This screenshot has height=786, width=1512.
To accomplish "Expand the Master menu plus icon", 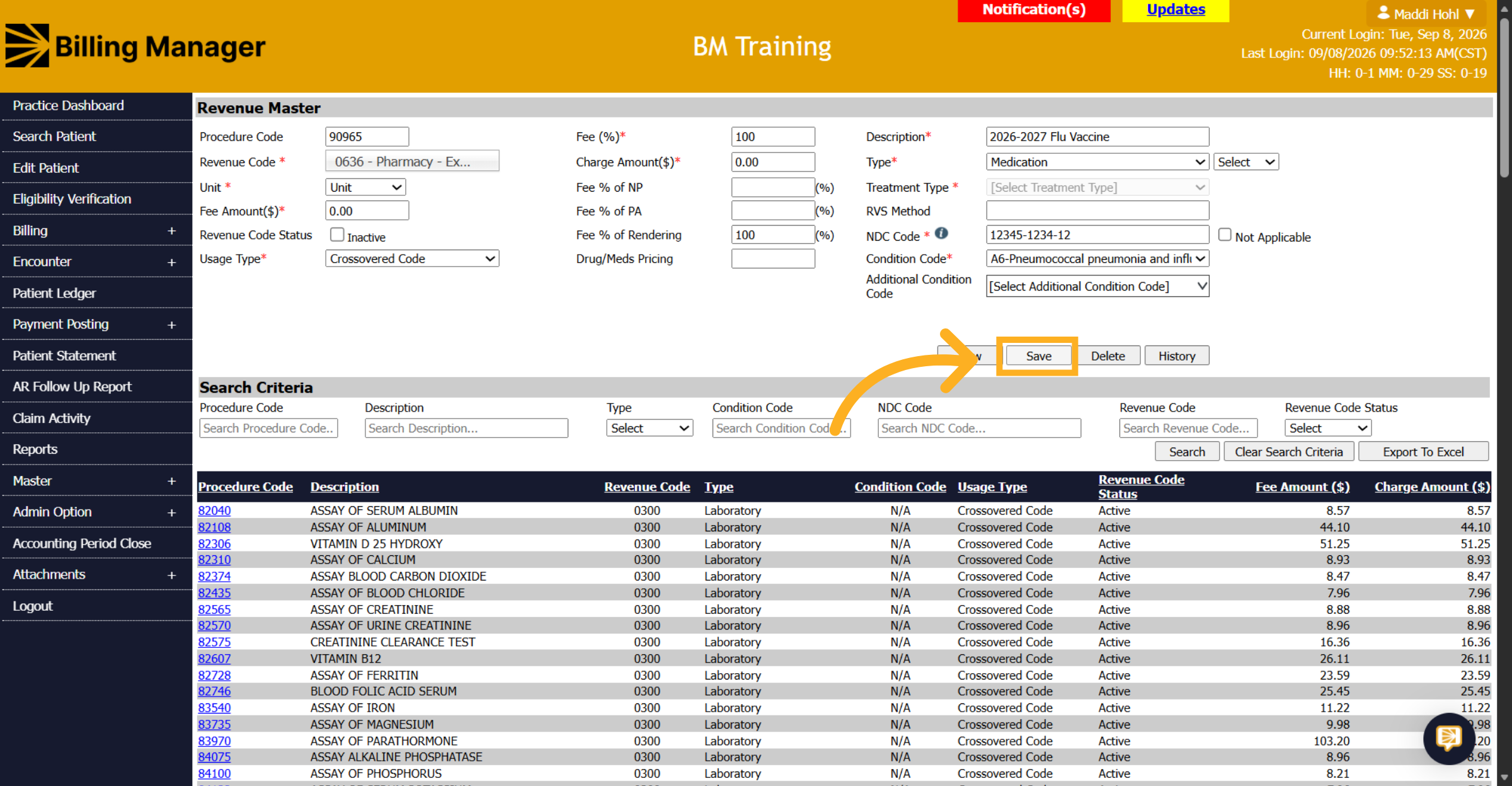I will click(x=171, y=481).
